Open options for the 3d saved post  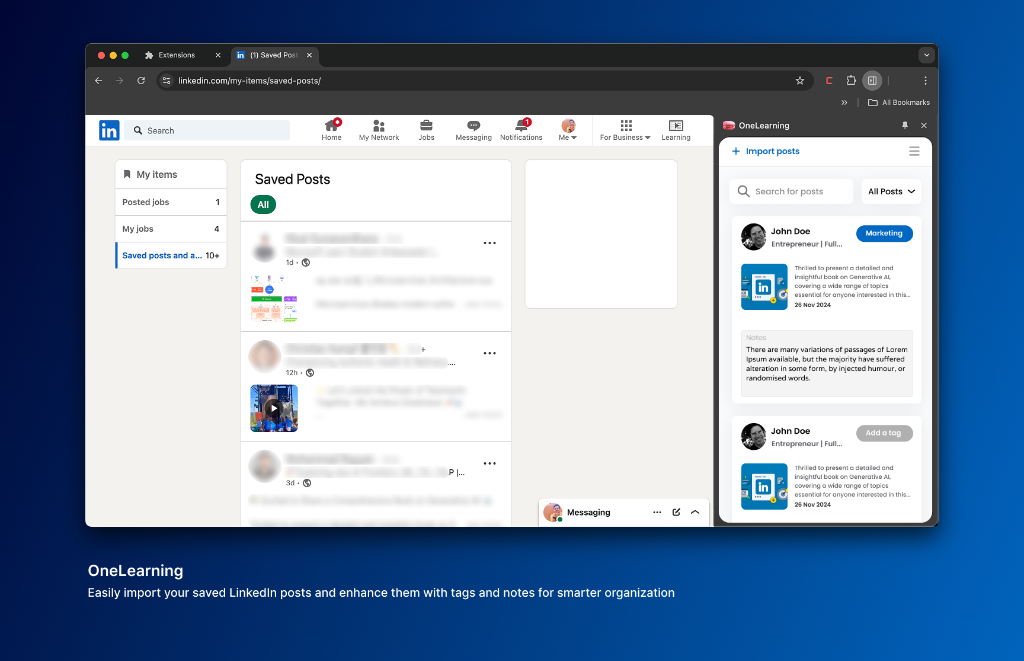490,464
